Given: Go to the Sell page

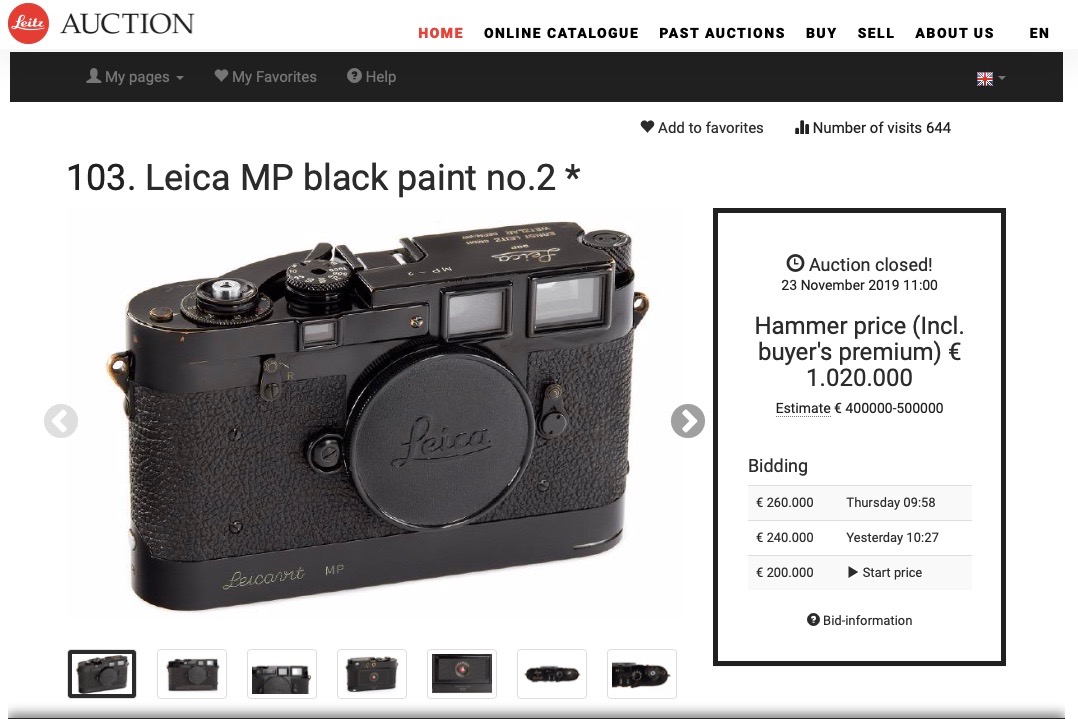Looking at the screenshot, I should tap(876, 33).
